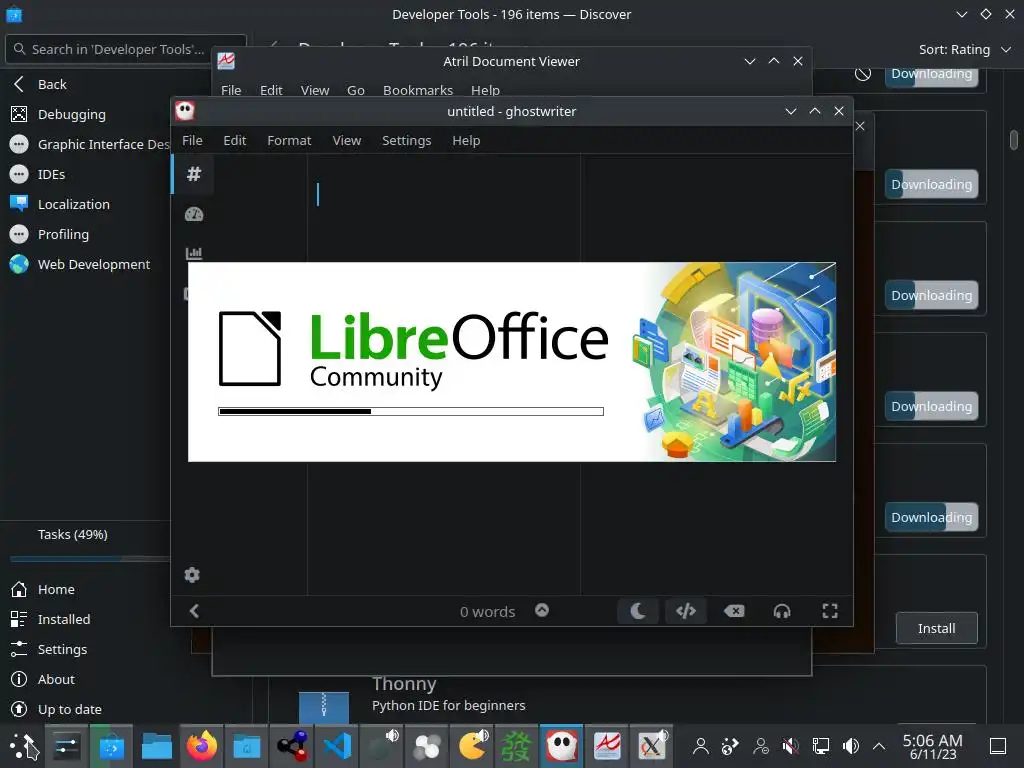Click in the ghostwriter editor text area
This screenshot has width=1024, height=768.
(444, 209)
